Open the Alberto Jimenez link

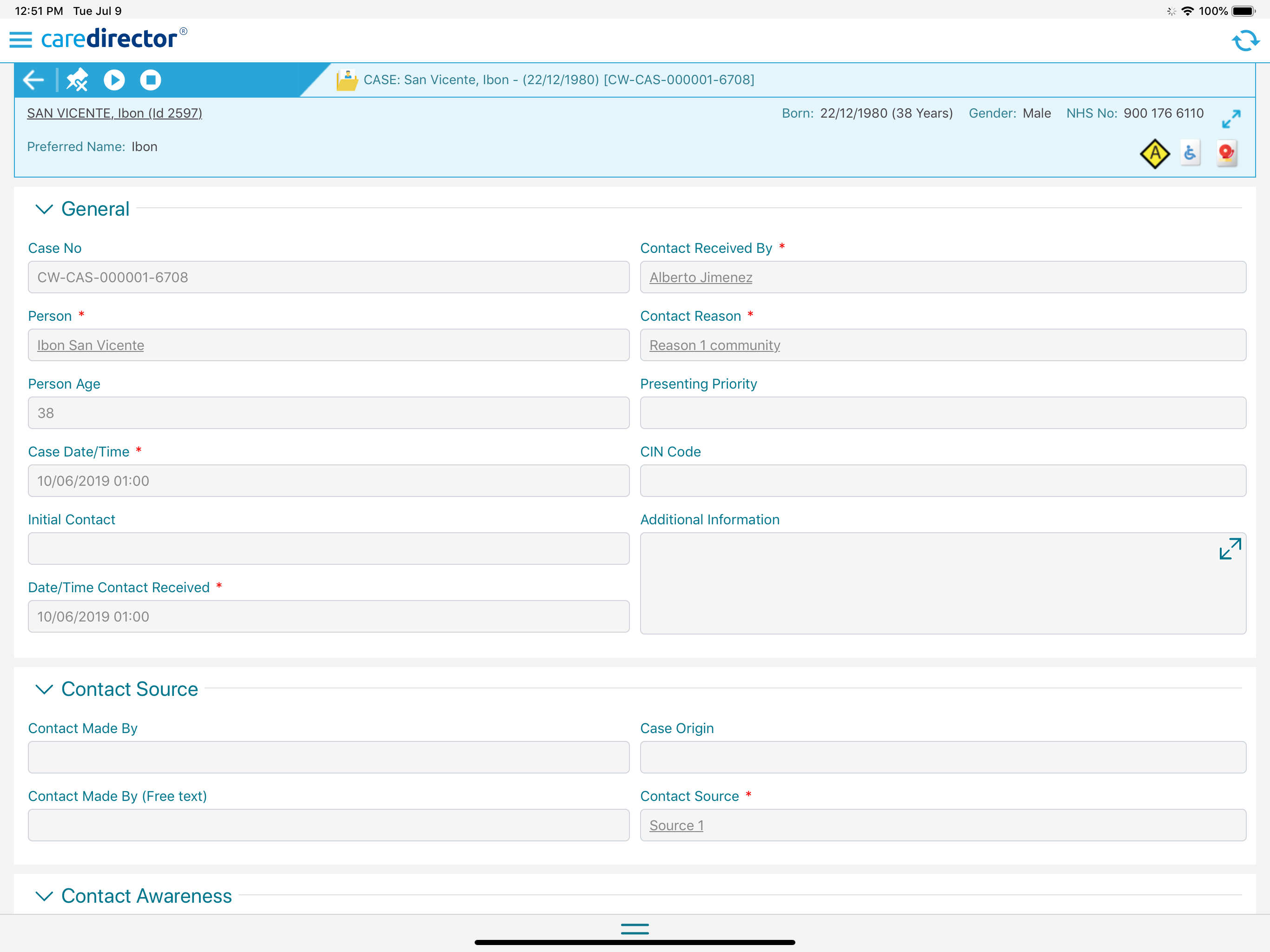[x=701, y=278]
